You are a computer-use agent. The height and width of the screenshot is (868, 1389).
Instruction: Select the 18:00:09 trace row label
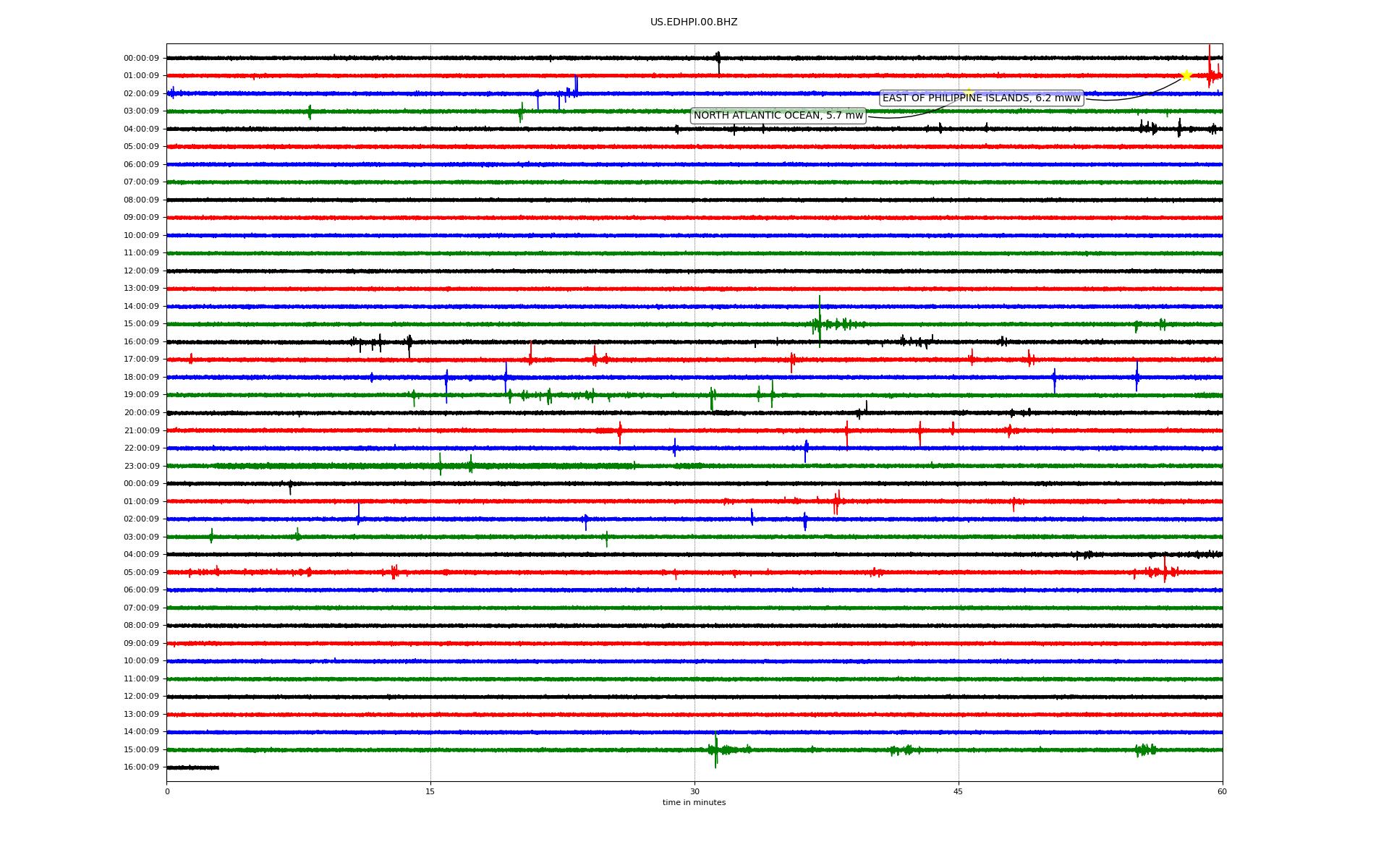(x=141, y=378)
